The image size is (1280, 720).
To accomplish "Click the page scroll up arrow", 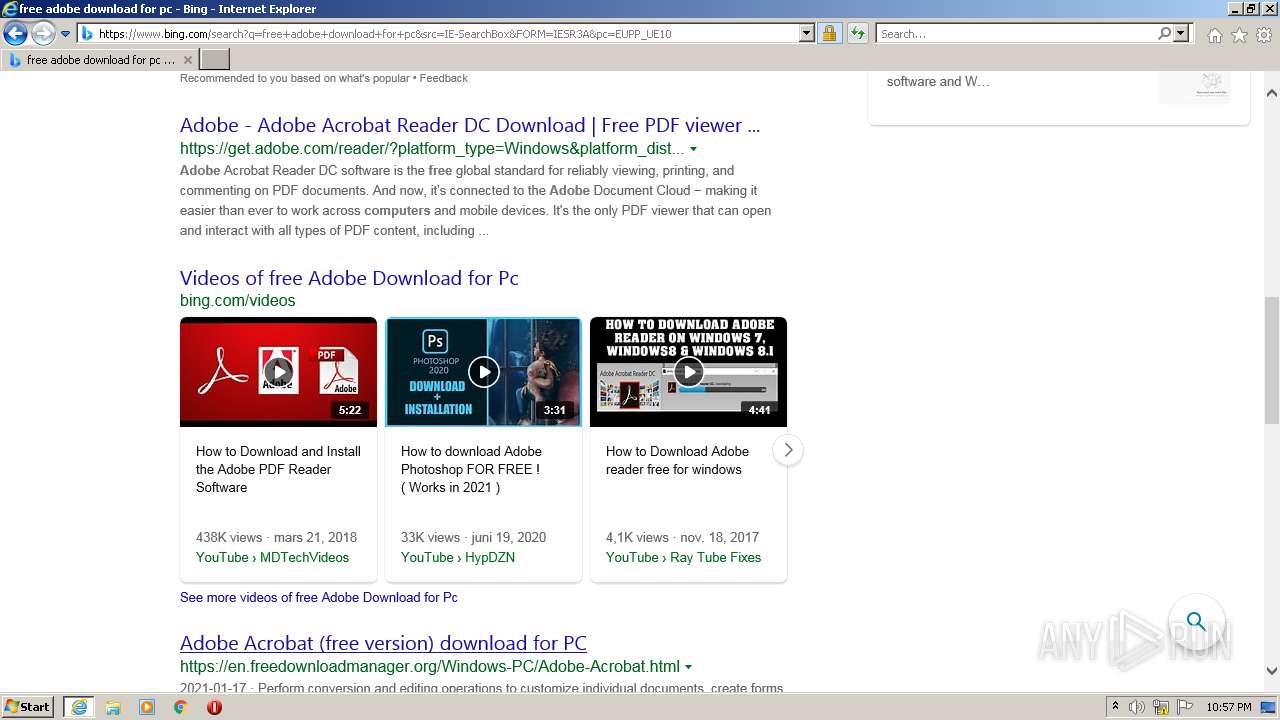I will 1272,93.
